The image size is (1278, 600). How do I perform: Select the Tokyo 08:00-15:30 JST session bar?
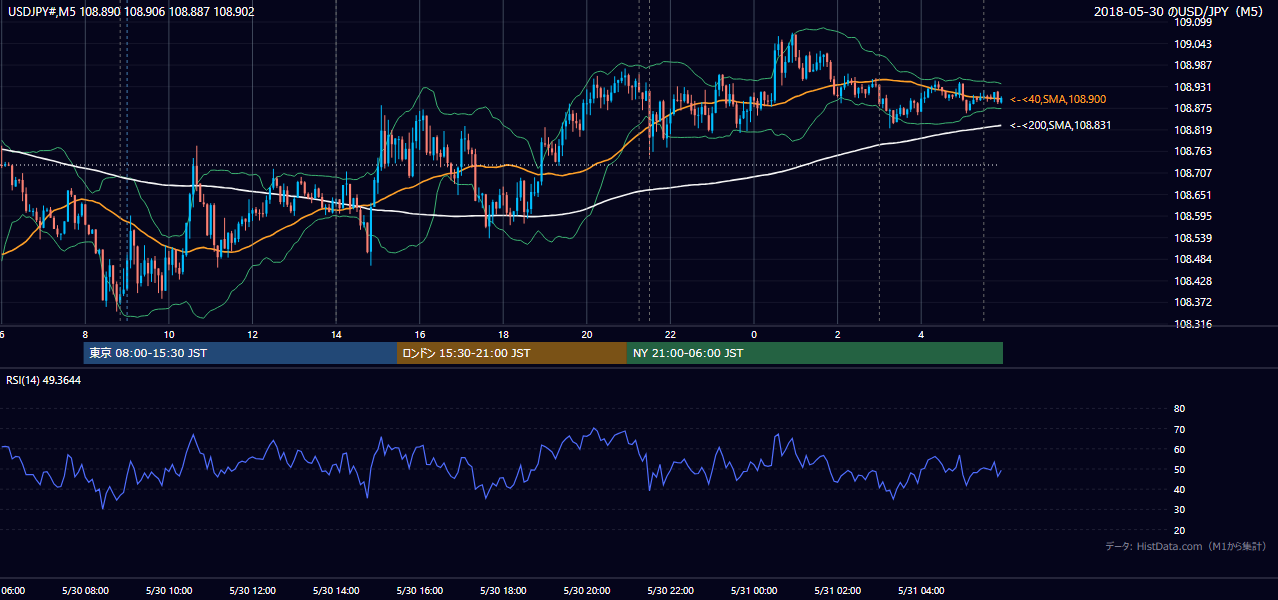pyautogui.click(x=240, y=353)
